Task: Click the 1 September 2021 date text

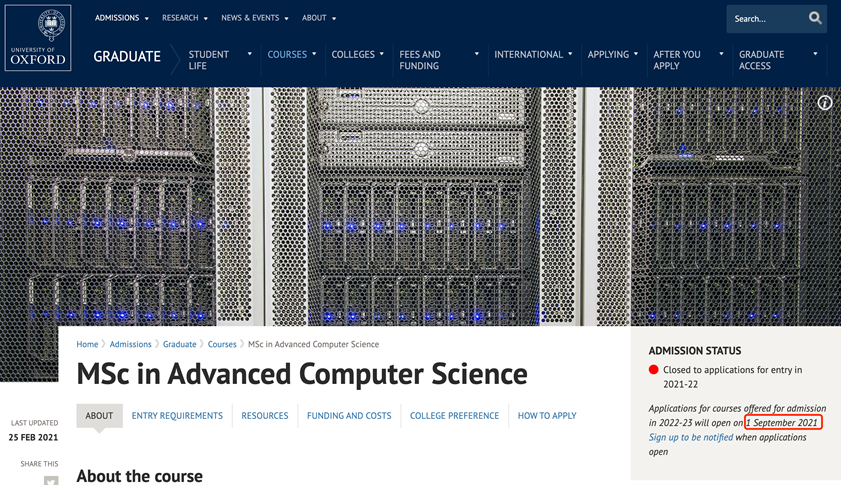Action: (x=783, y=423)
